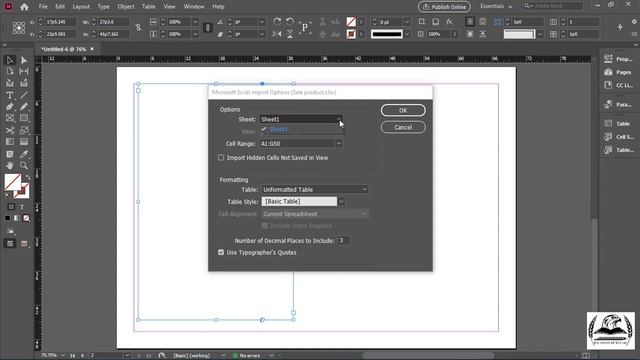Click the Apply Color black swatch

click(x=7, y=218)
